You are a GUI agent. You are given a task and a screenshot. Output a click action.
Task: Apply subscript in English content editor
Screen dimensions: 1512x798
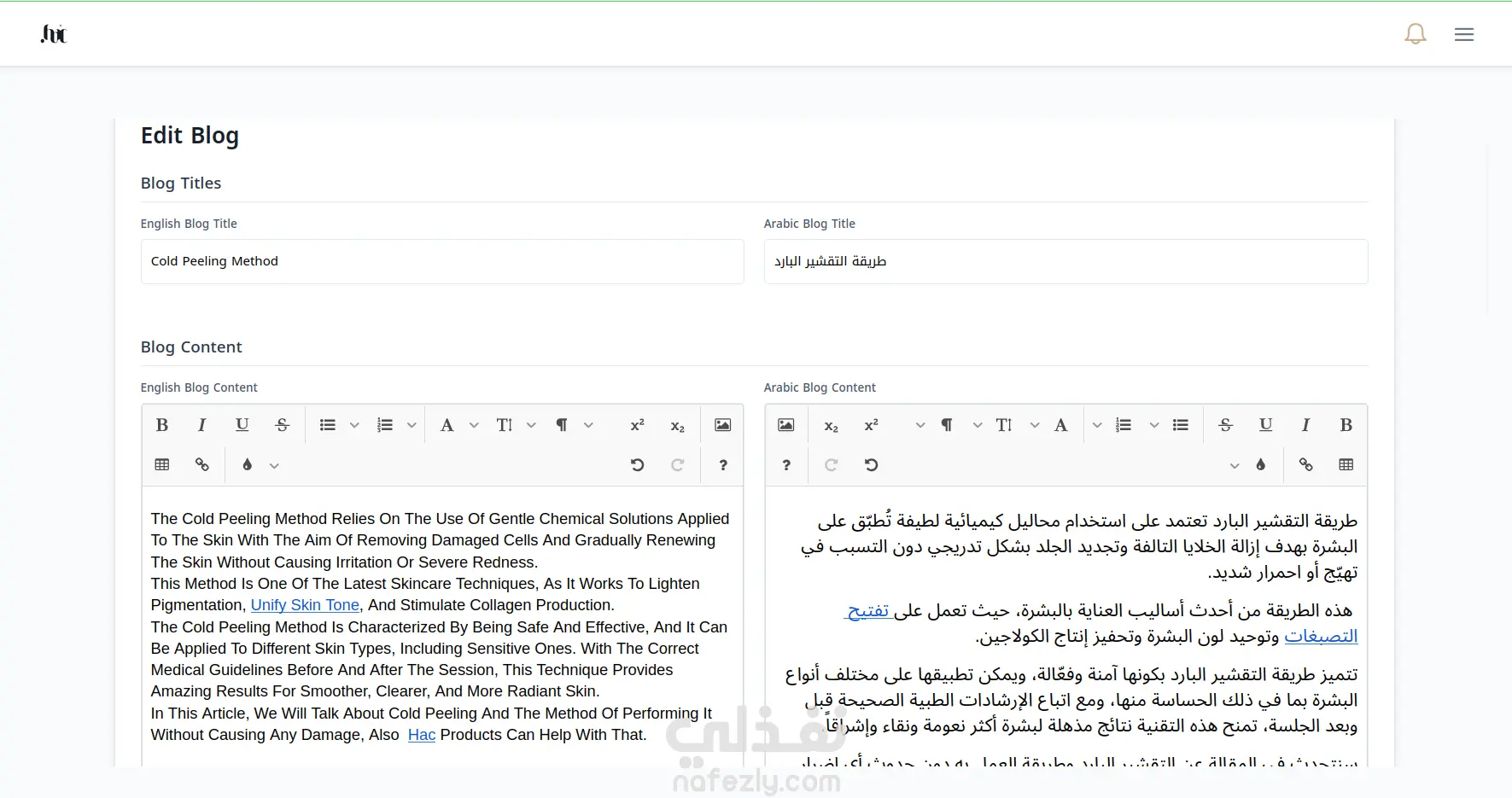click(x=677, y=425)
